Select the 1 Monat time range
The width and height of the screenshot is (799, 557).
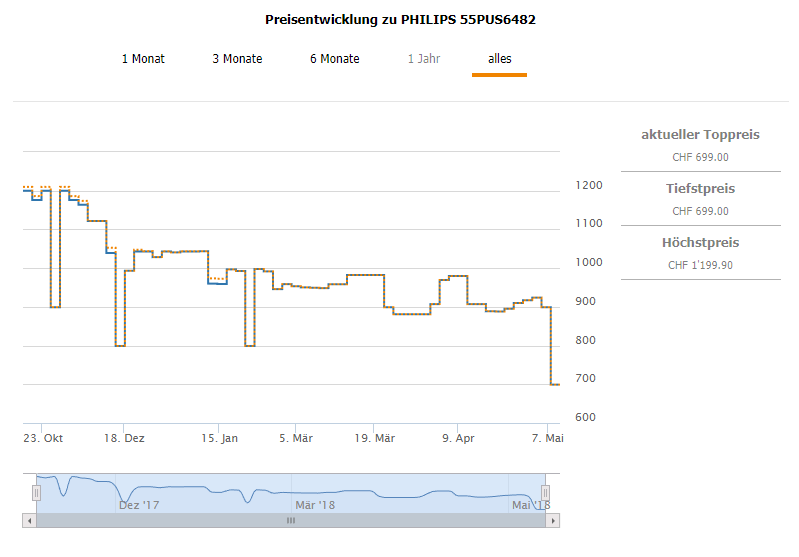tap(143, 59)
